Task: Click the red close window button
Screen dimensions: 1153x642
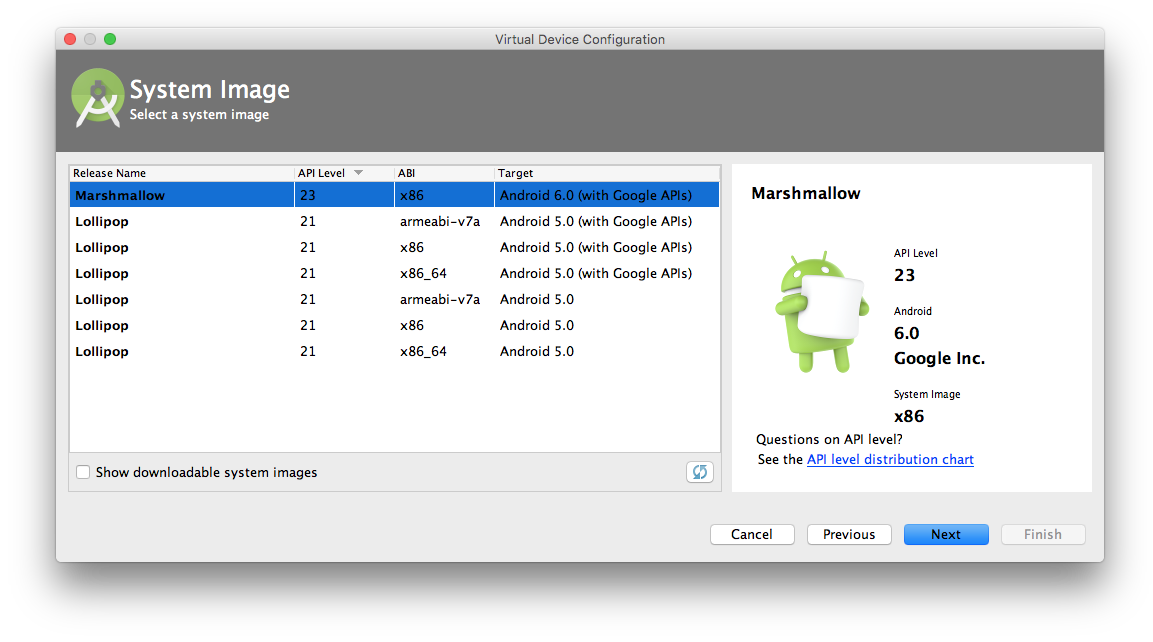Action: point(71,39)
